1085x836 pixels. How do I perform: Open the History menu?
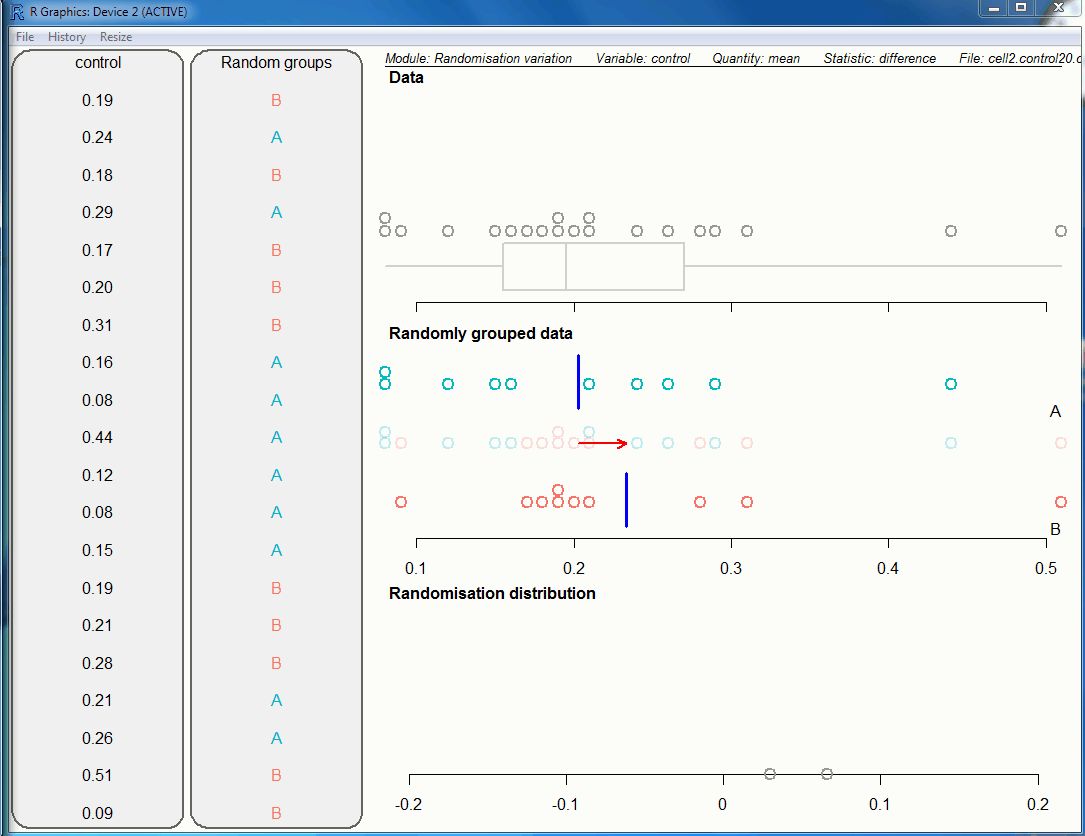click(67, 37)
